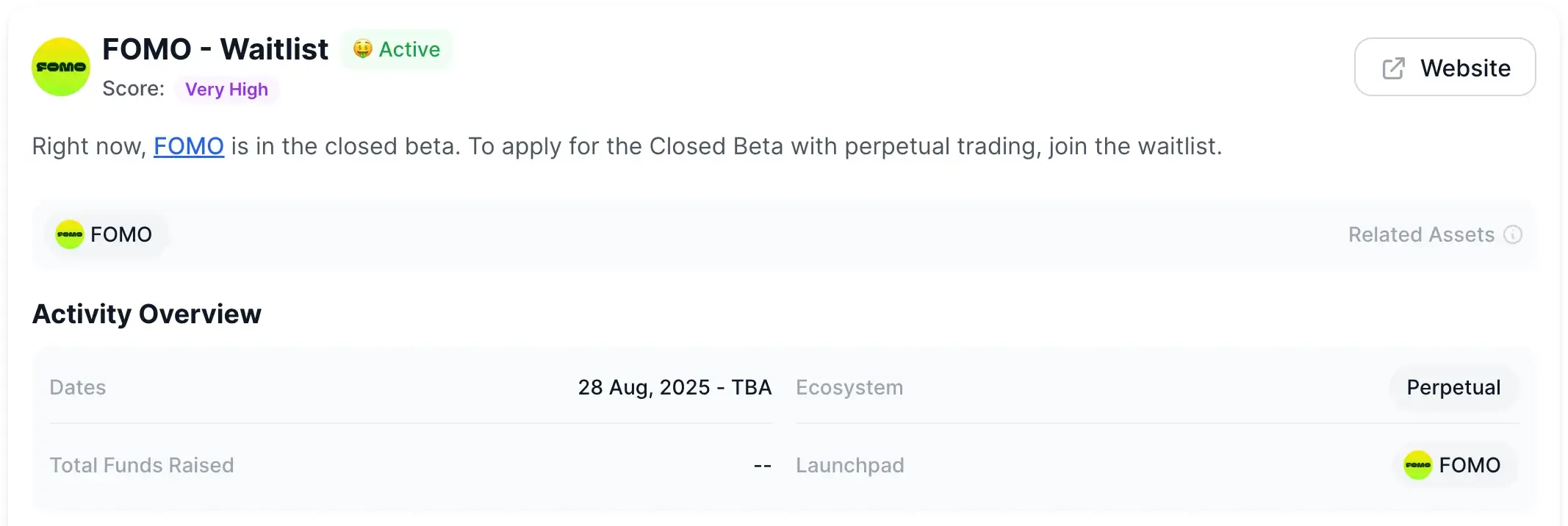1568x526 pixels.
Task: Click the small FOMO icon in related assets chip
Action: click(70, 234)
